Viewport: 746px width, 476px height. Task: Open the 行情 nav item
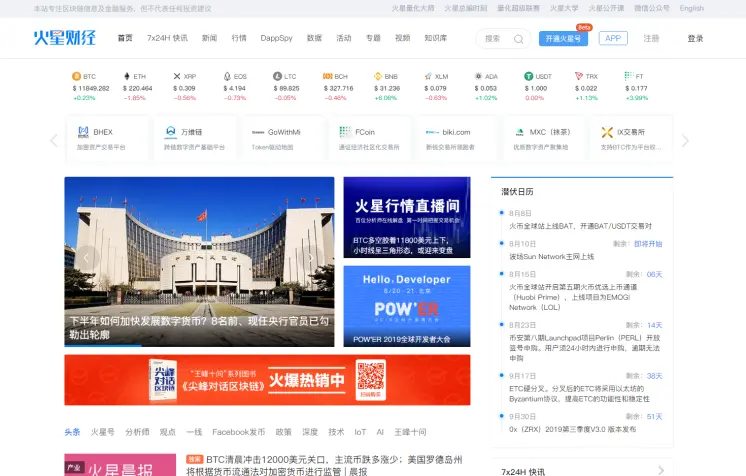point(239,38)
